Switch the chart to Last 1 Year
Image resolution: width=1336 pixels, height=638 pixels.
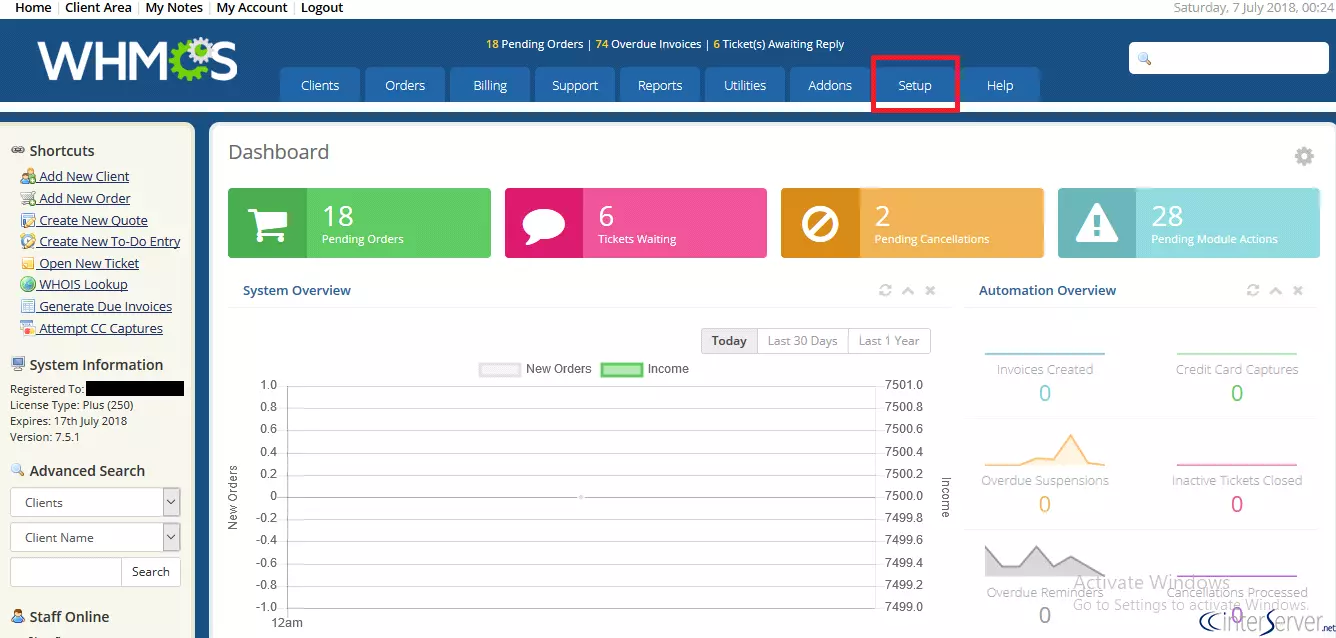coord(888,340)
